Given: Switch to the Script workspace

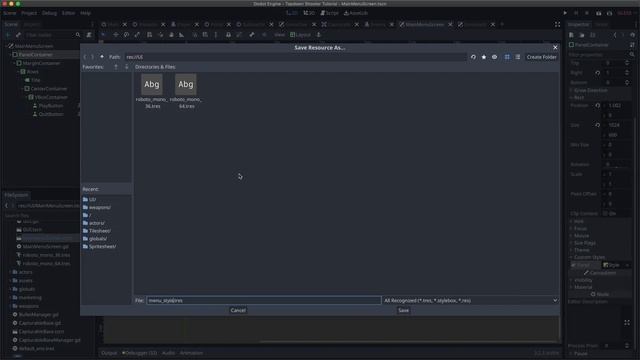Looking at the screenshot, I should 330,13.
